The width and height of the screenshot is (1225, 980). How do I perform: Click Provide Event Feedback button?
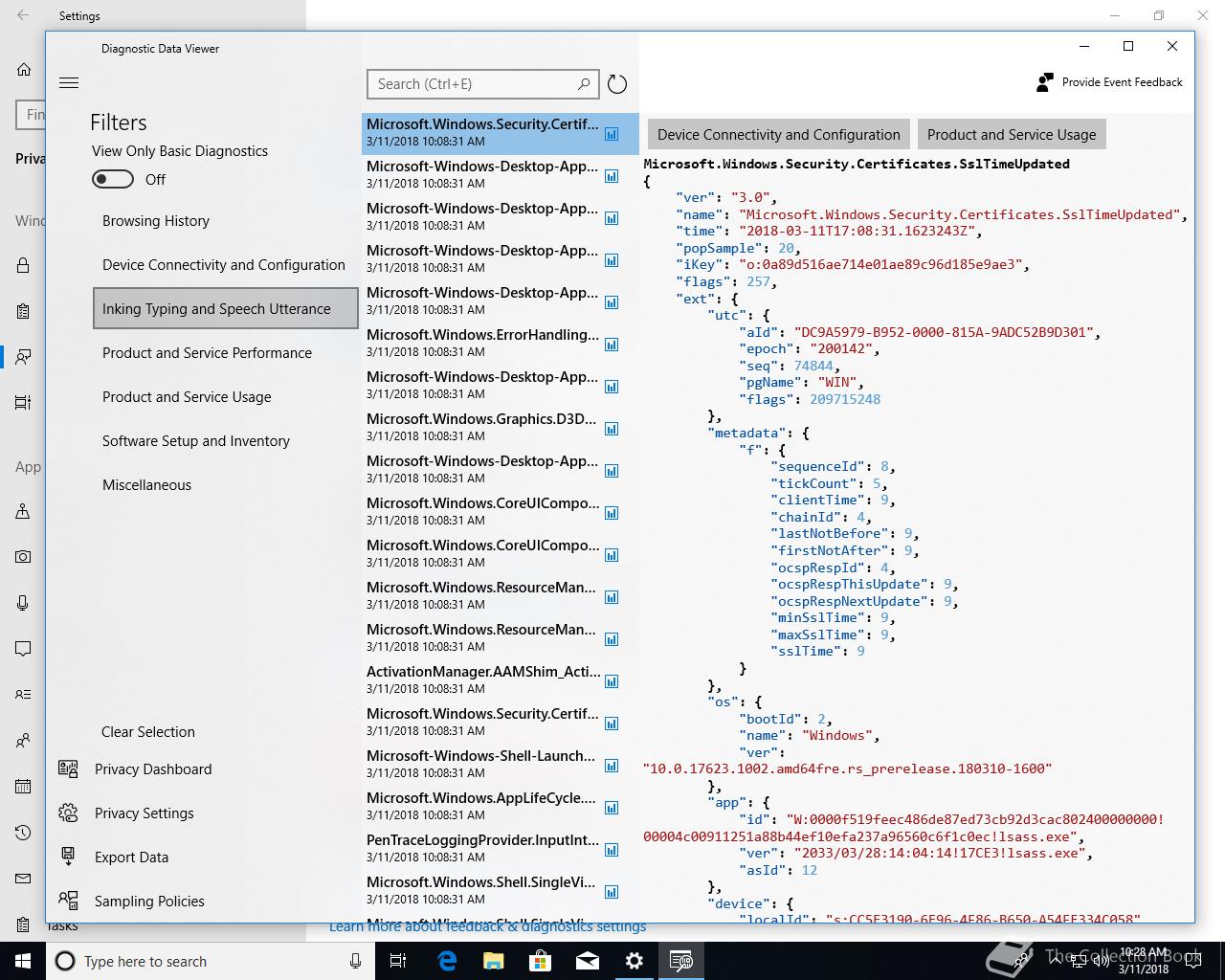(1110, 82)
